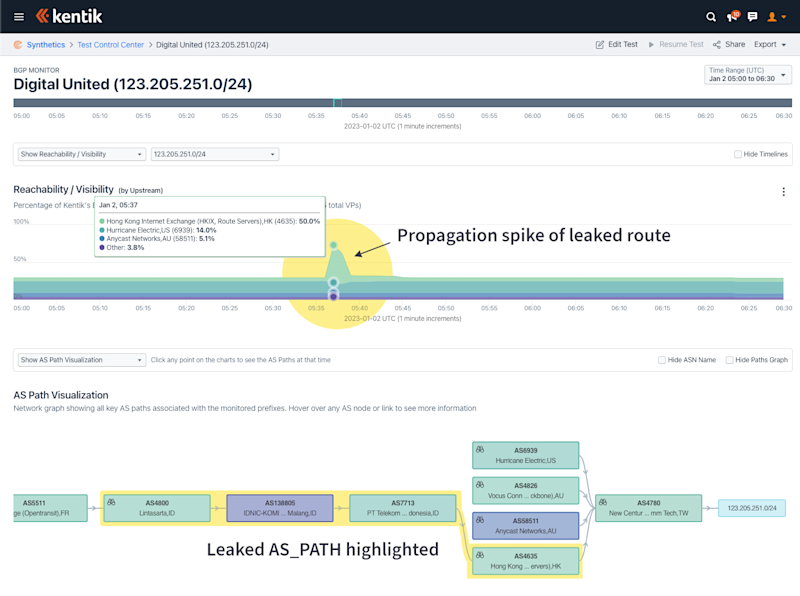Open Show AS Path Visualization dropdown
800x596 pixels.
pyautogui.click(x=82, y=360)
